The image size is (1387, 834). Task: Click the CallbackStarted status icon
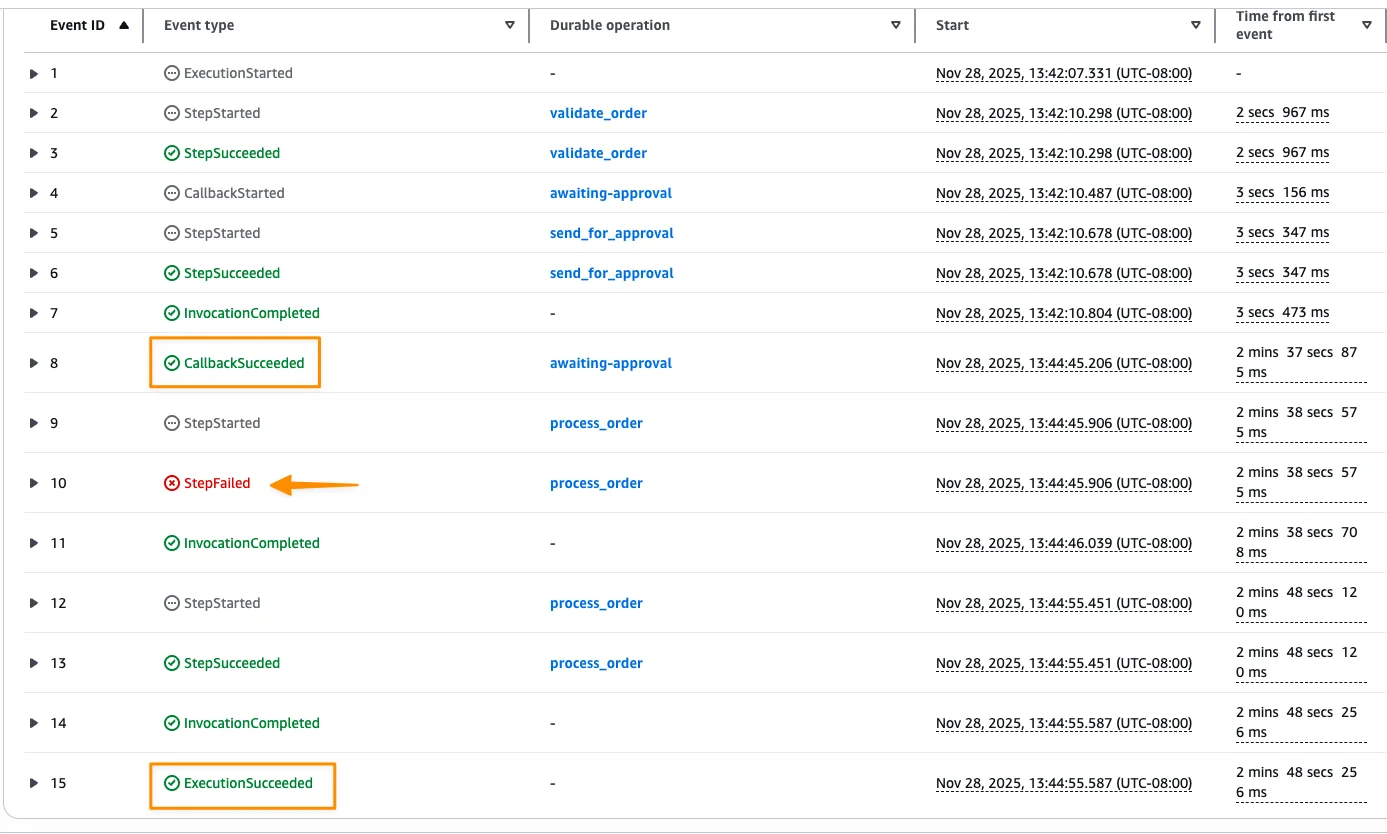click(x=172, y=193)
